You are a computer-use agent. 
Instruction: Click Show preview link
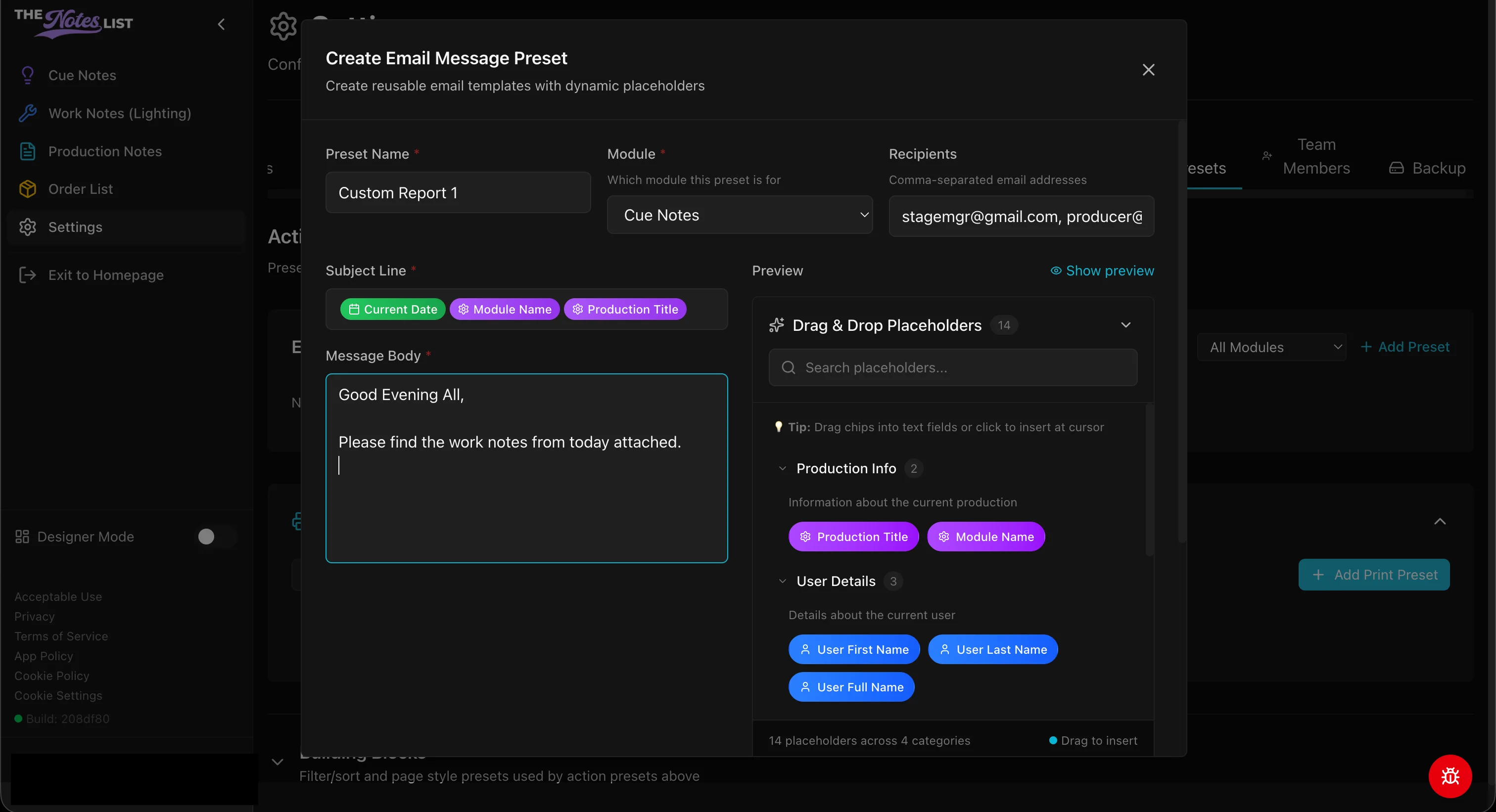[1102, 271]
